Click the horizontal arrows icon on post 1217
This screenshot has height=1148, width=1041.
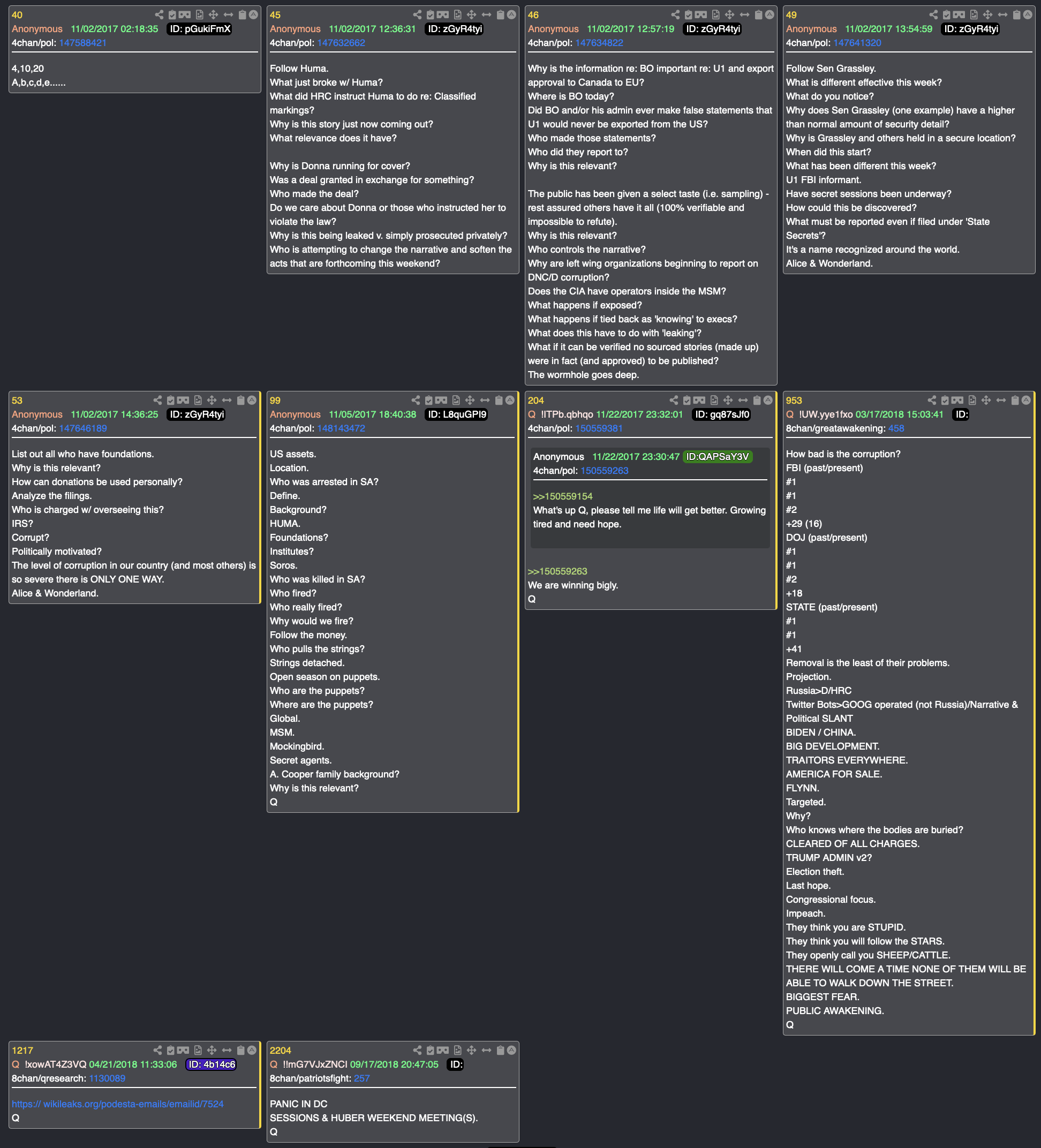click(x=227, y=1050)
